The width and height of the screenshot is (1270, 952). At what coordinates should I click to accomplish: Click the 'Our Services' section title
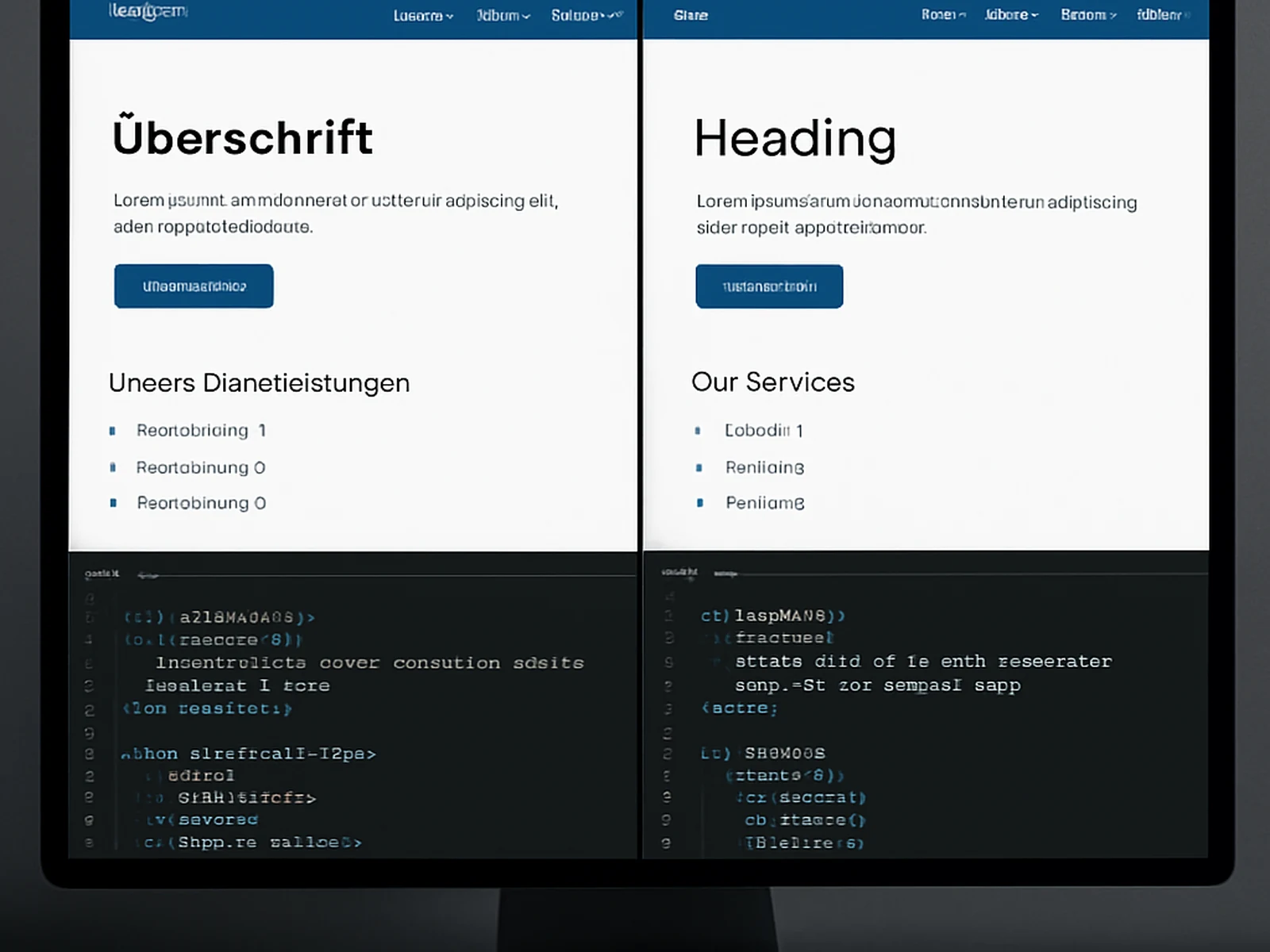(773, 382)
